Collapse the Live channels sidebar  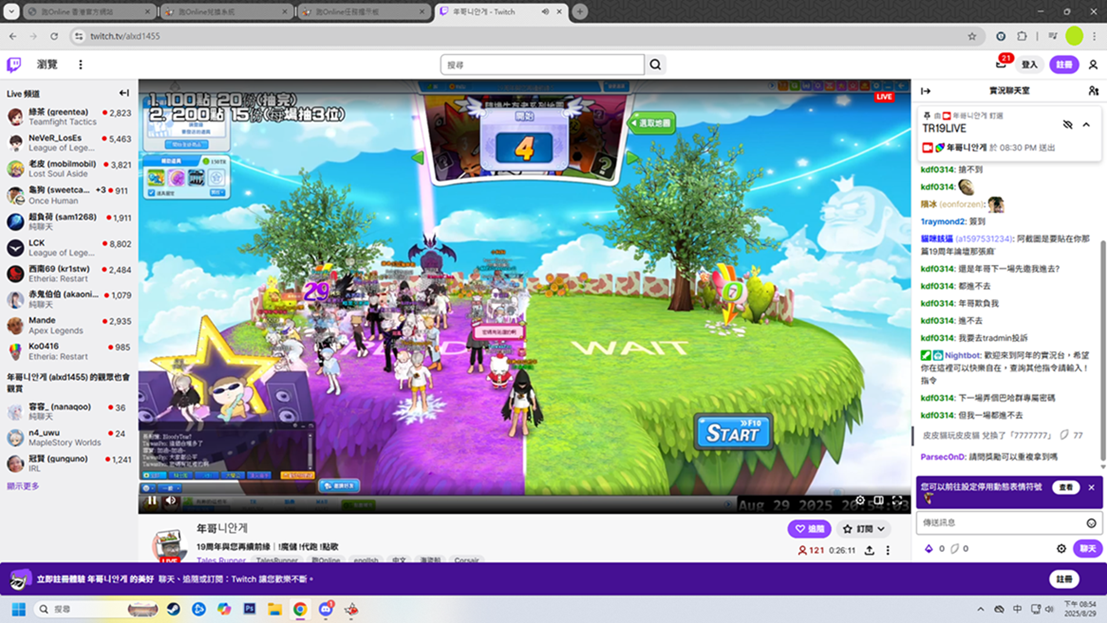(124, 93)
